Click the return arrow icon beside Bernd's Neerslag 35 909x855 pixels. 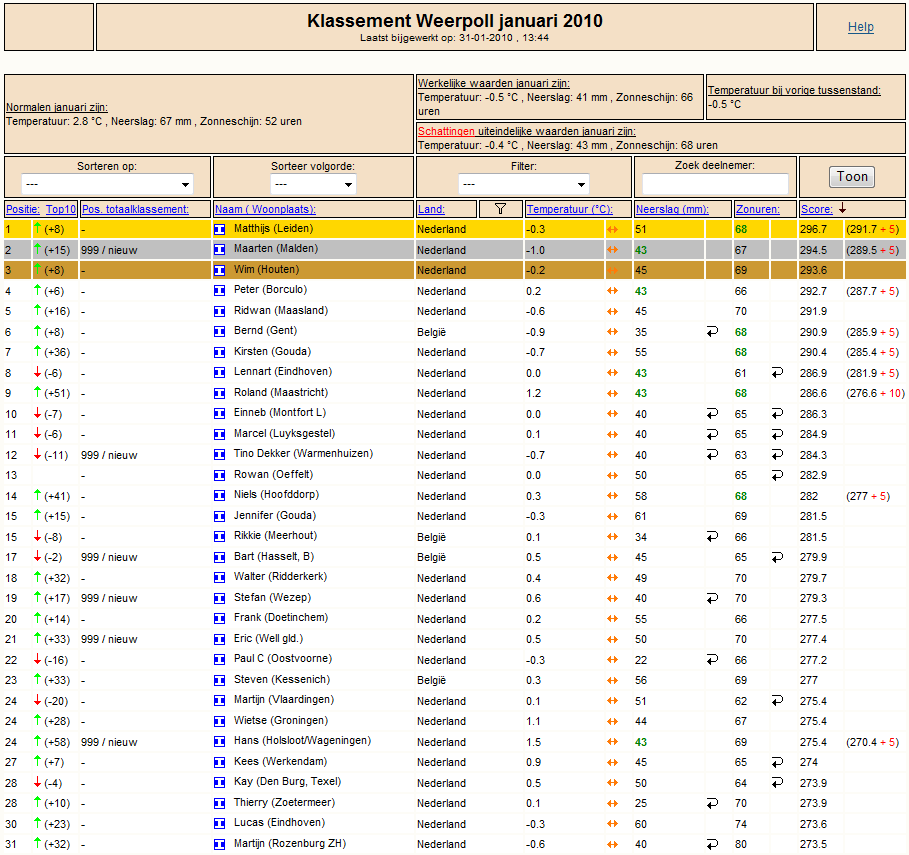[x=712, y=332]
